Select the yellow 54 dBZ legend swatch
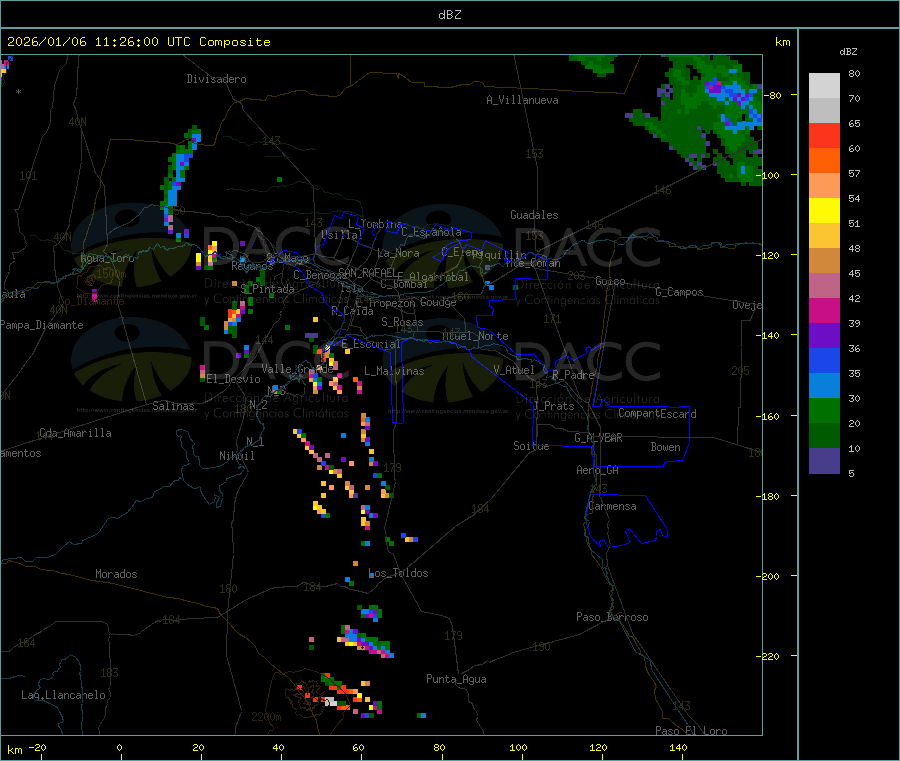The image size is (900, 761). (824, 211)
